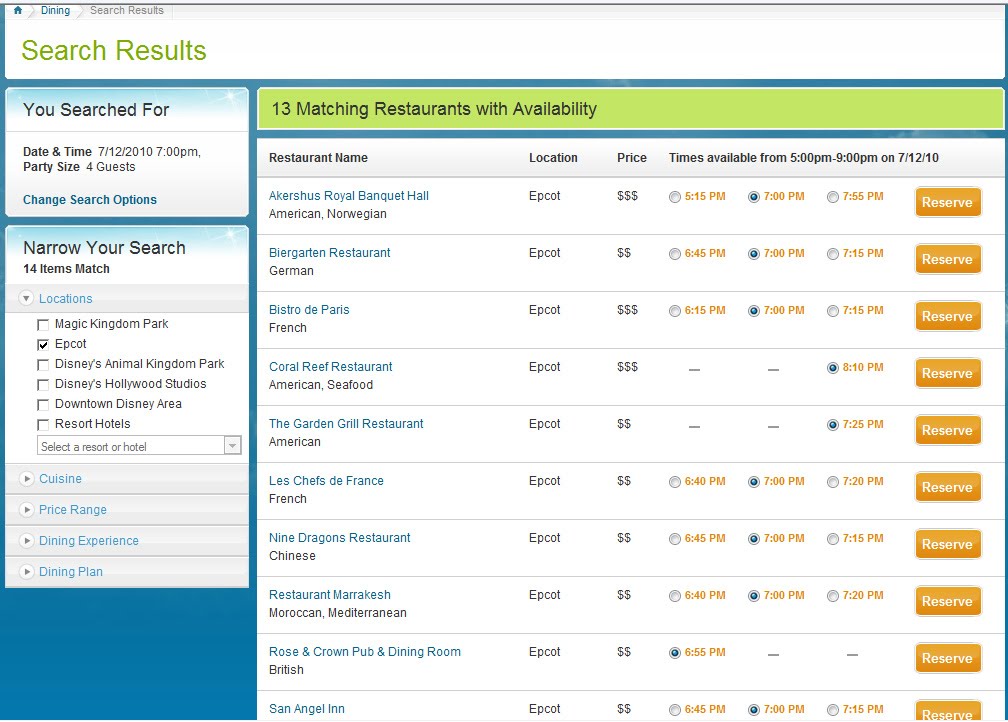Open the Dining breadcrumb link
The image size is (1008, 722).
click(x=55, y=11)
